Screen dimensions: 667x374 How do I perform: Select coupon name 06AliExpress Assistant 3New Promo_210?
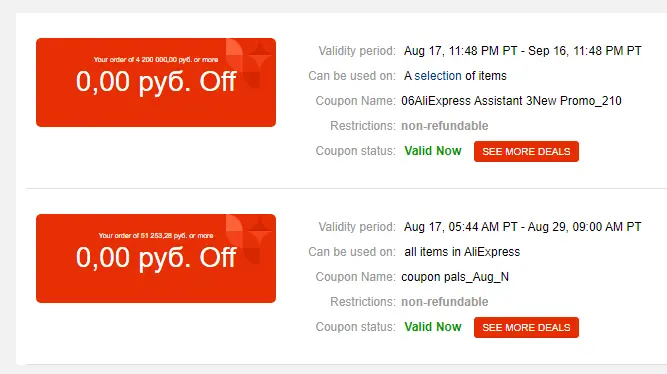511,101
